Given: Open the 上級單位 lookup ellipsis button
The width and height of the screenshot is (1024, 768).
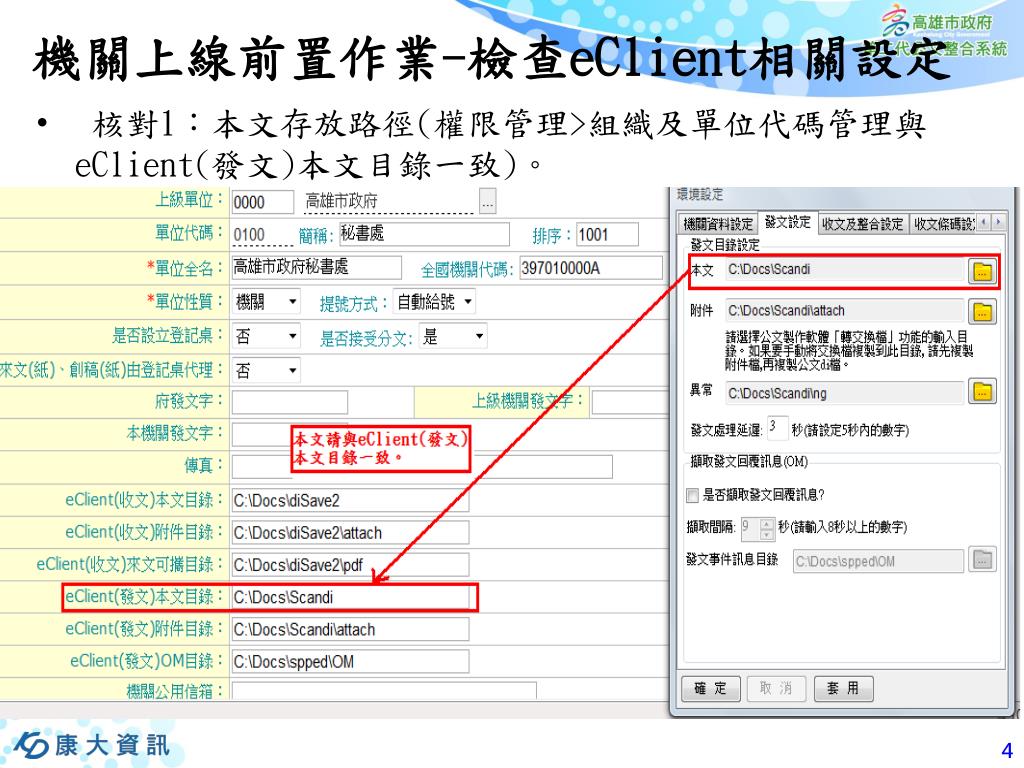Looking at the screenshot, I should point(487,202).
